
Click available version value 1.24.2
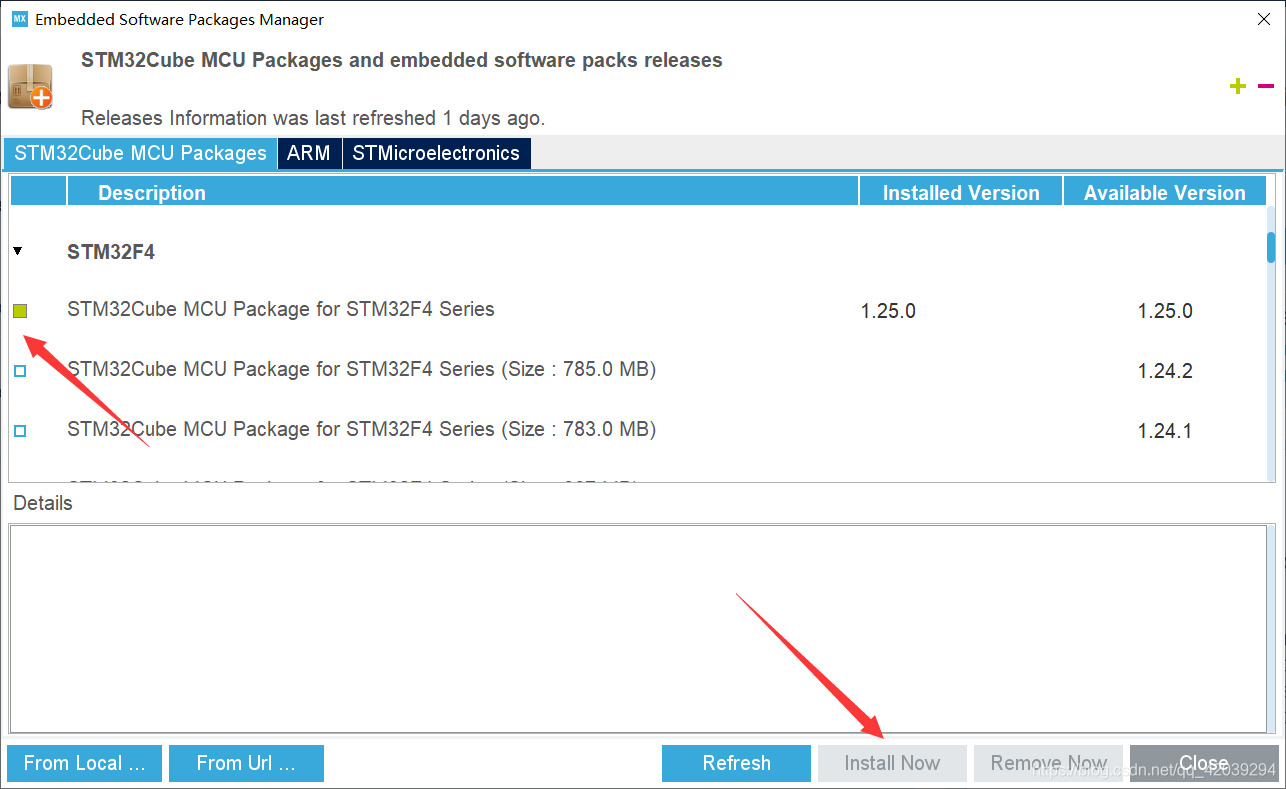(x=1165, y=371)
